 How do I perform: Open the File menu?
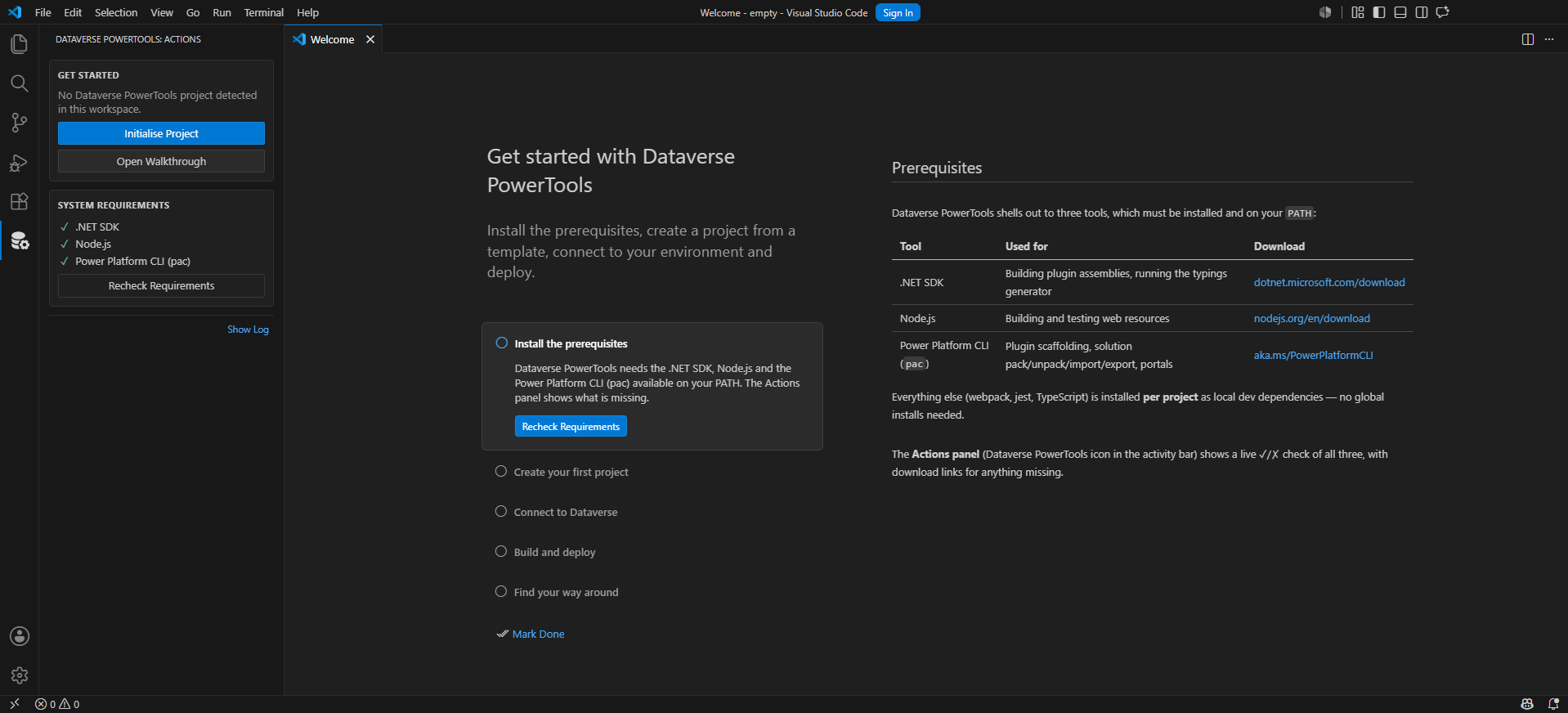(x=43, y=12)
